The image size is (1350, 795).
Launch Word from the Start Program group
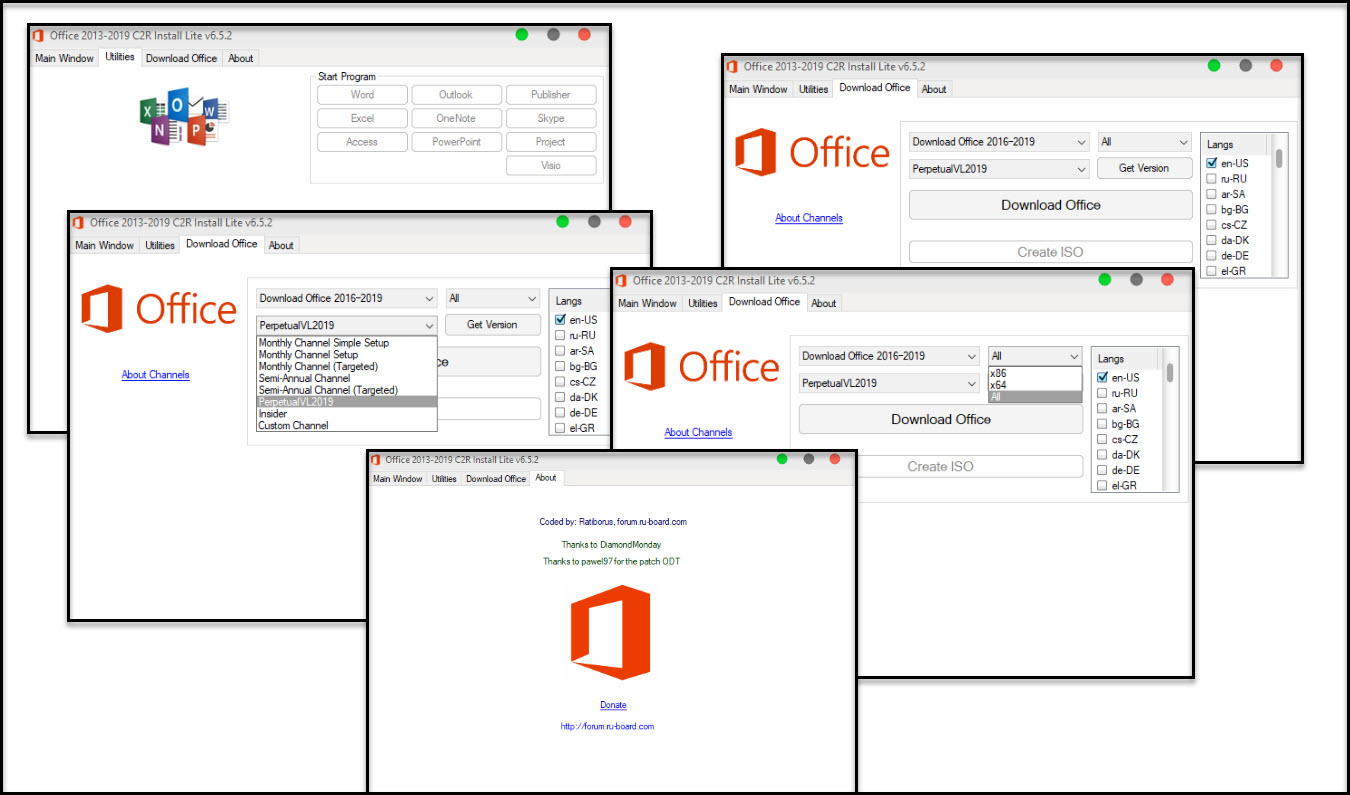[x=362, y=95]
